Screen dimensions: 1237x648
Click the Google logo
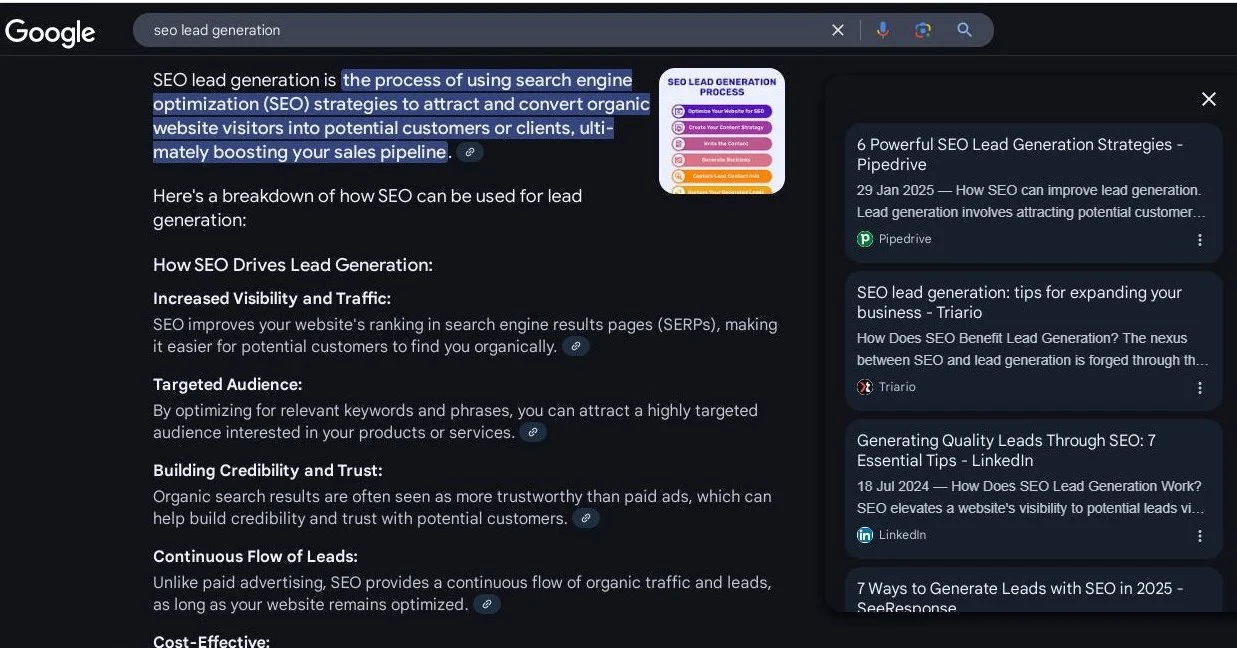click(x=50, y=32)
